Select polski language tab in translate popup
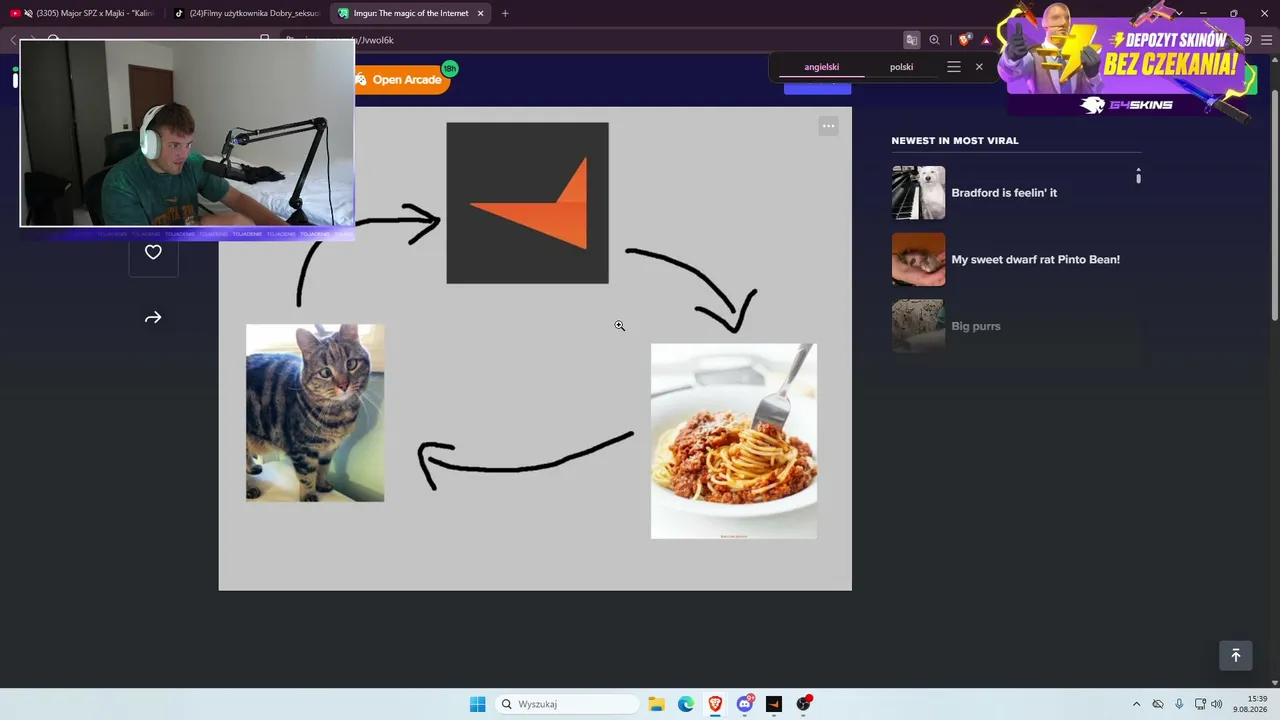The height and width of the screenshot is (720, 1280). (901, 67)
